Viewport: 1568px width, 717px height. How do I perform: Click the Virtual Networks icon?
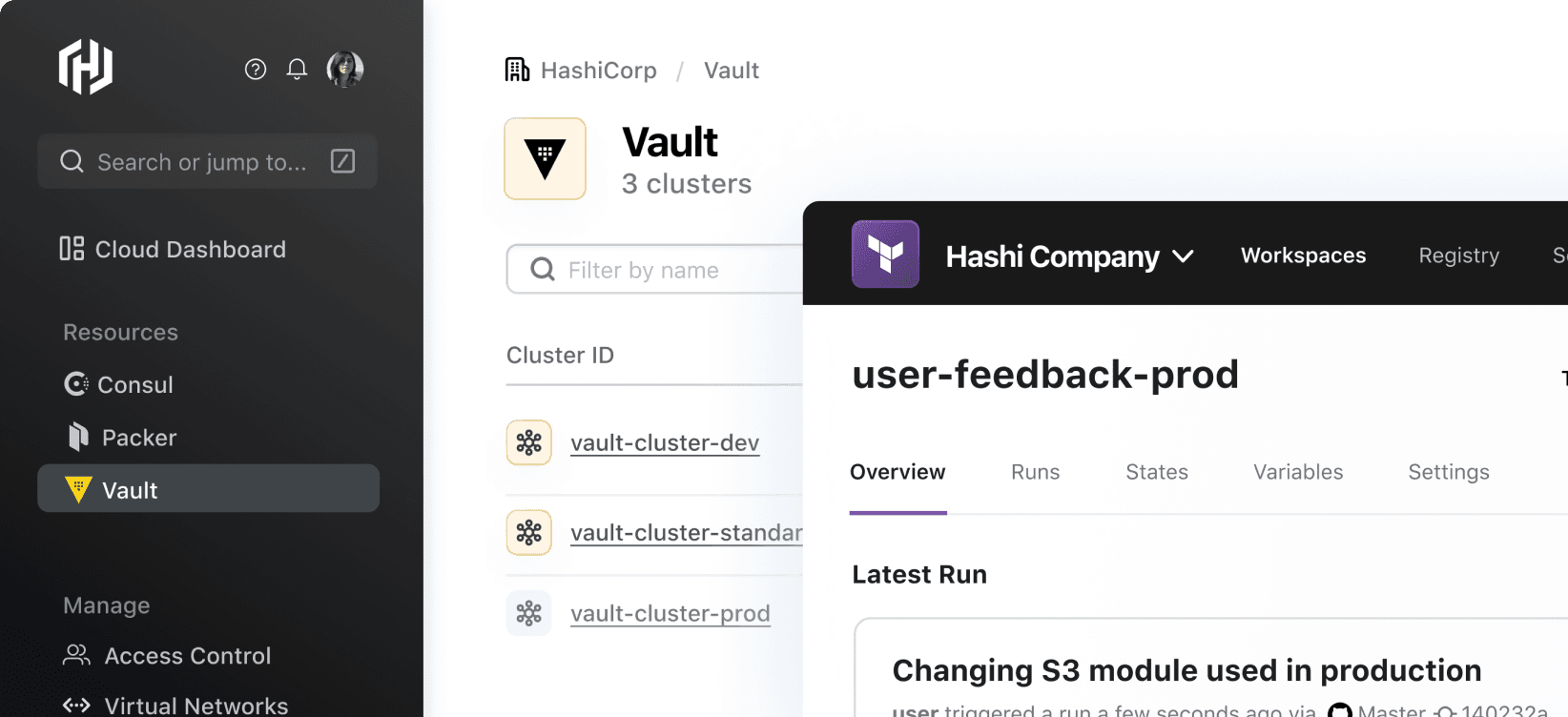(x=76, y=705)
